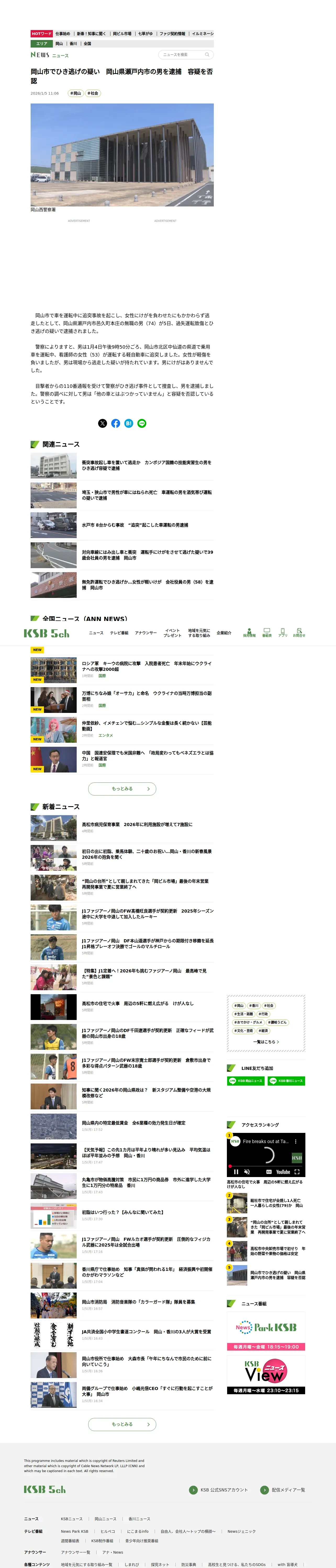Open 配信メディア一覧 arrow link
This screenshot has height=1568, width=336.
pos(283,1490)
